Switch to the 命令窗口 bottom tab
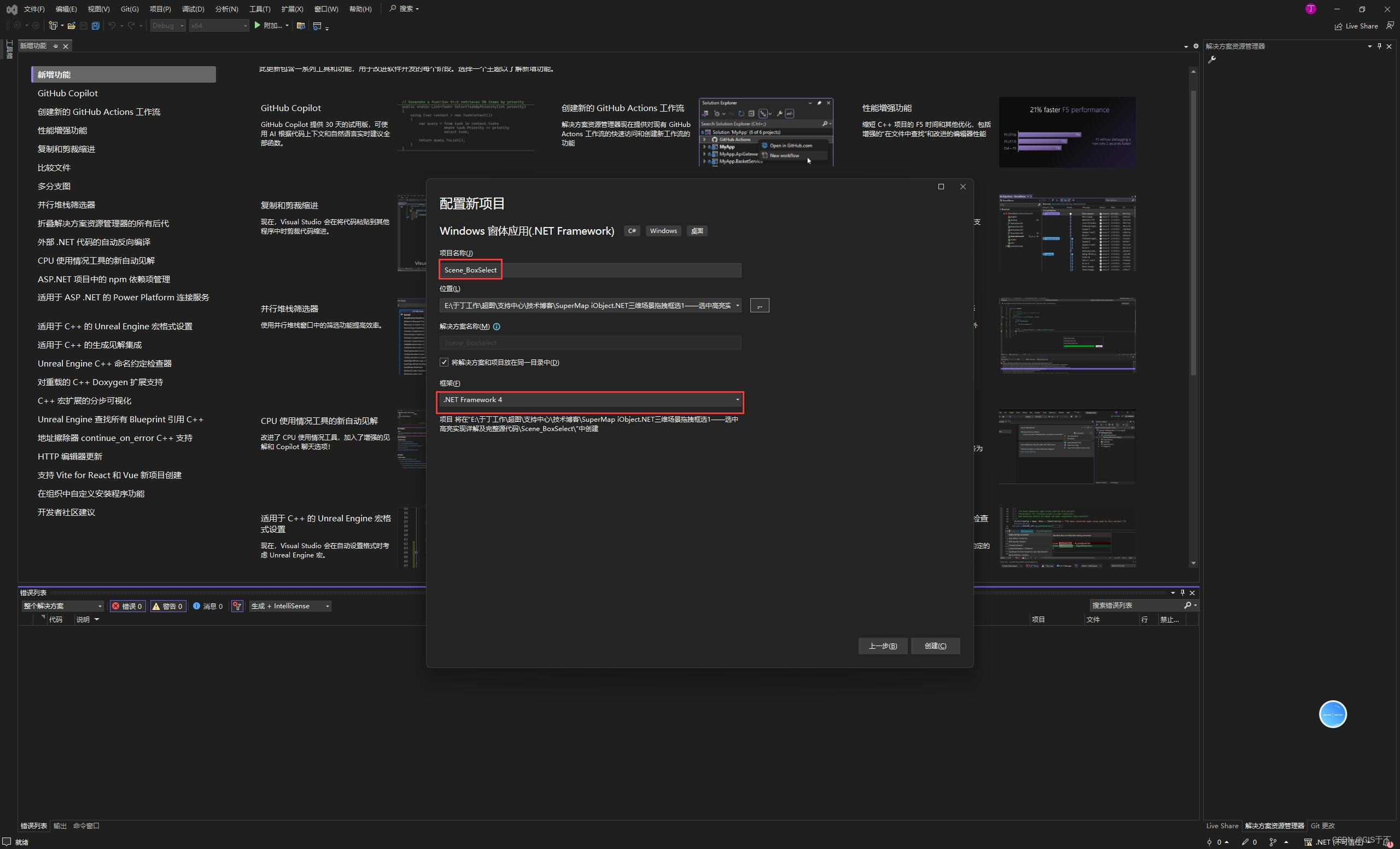This screenshot has width=1400, height=849. click(86, 825)
